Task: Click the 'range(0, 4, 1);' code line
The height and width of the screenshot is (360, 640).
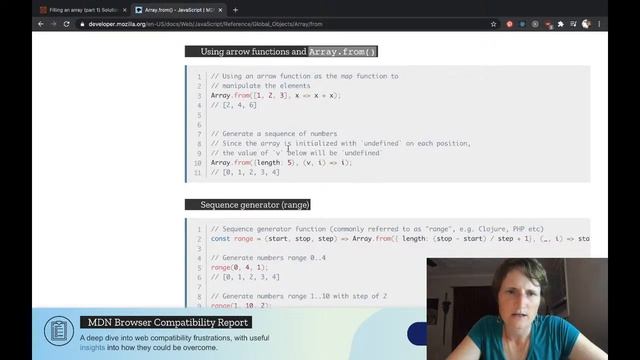Action: (x=239, y=267)
